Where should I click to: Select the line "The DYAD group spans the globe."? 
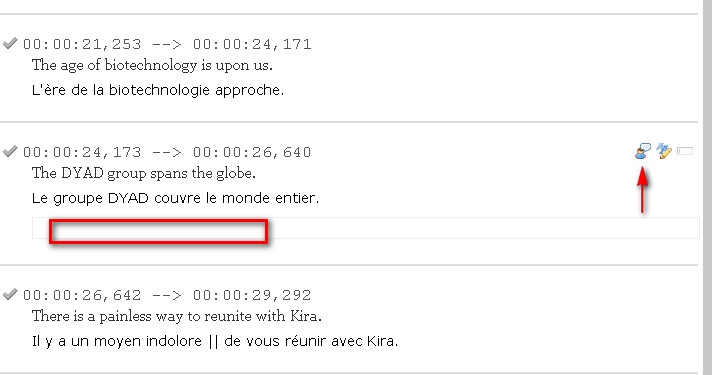143,173
